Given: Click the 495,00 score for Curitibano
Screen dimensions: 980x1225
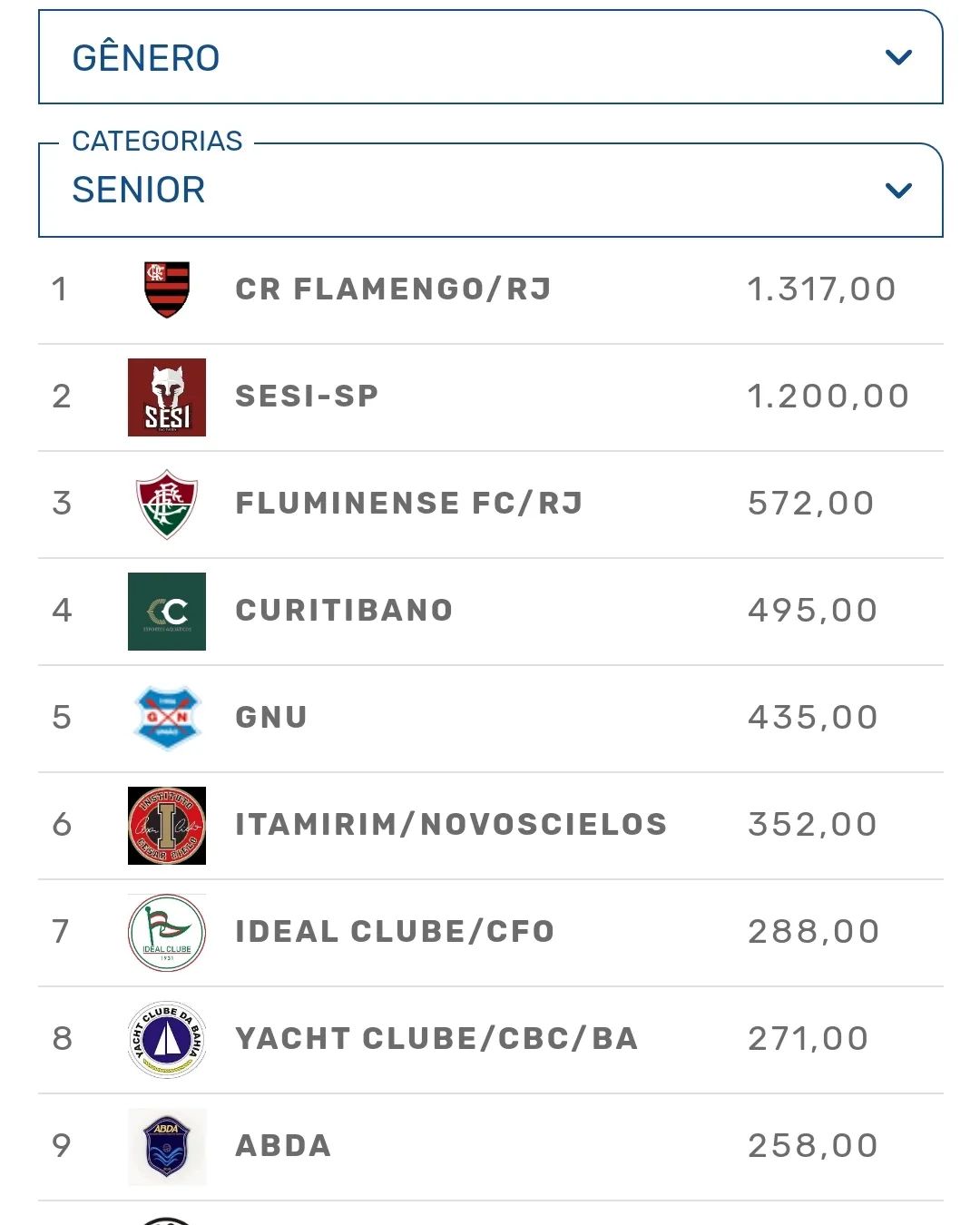Looking at the screenshot, I should (x=812, y=611).
